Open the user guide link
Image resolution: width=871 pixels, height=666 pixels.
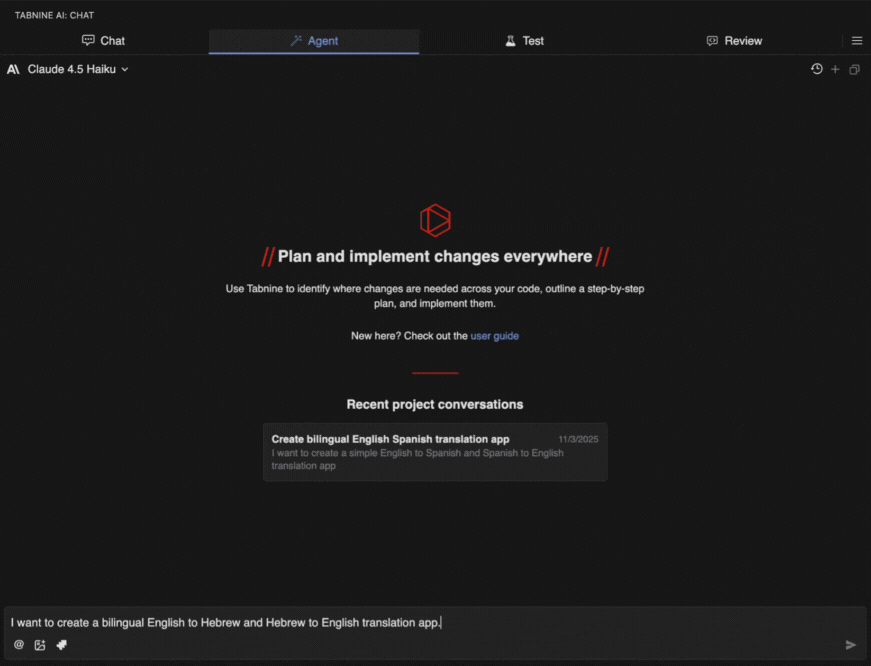click(x=494, y=336)
